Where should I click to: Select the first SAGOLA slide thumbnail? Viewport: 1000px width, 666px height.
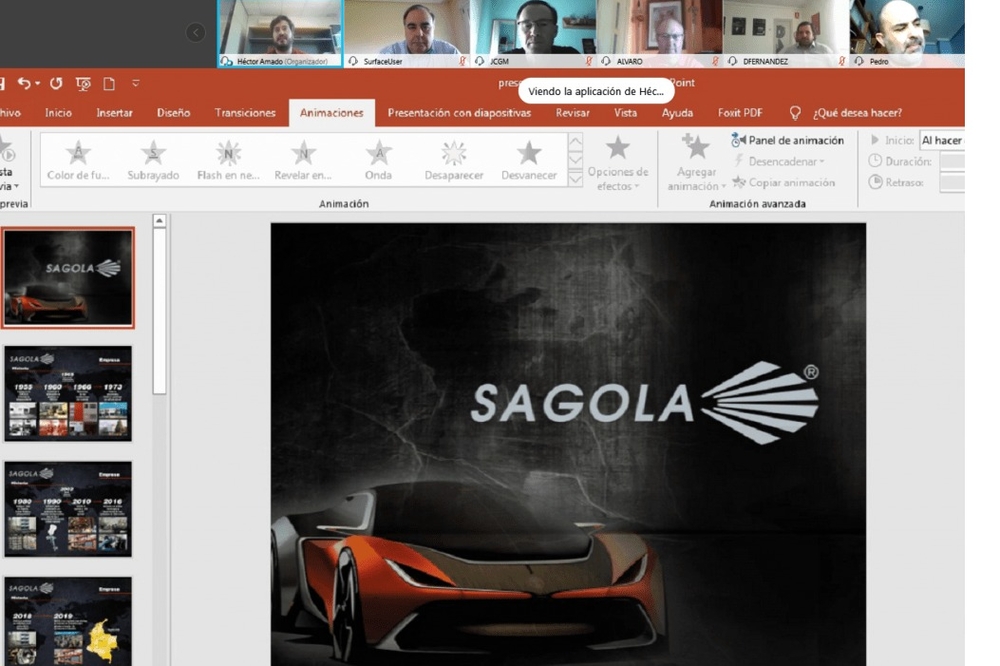tap(69, 276)
